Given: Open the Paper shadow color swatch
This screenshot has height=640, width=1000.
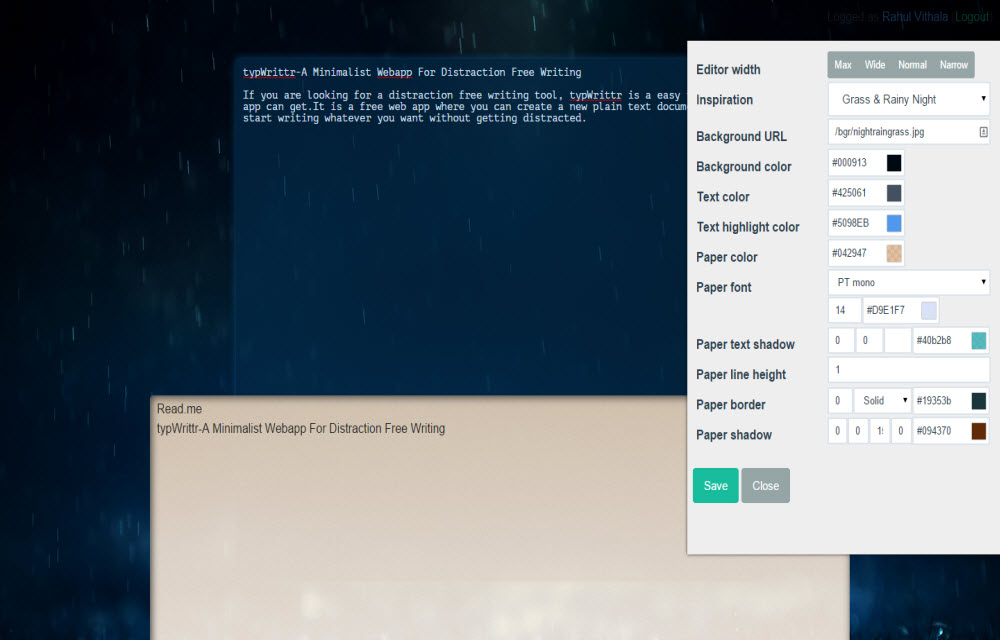Looking at the screenshot, I should point(978,431).
